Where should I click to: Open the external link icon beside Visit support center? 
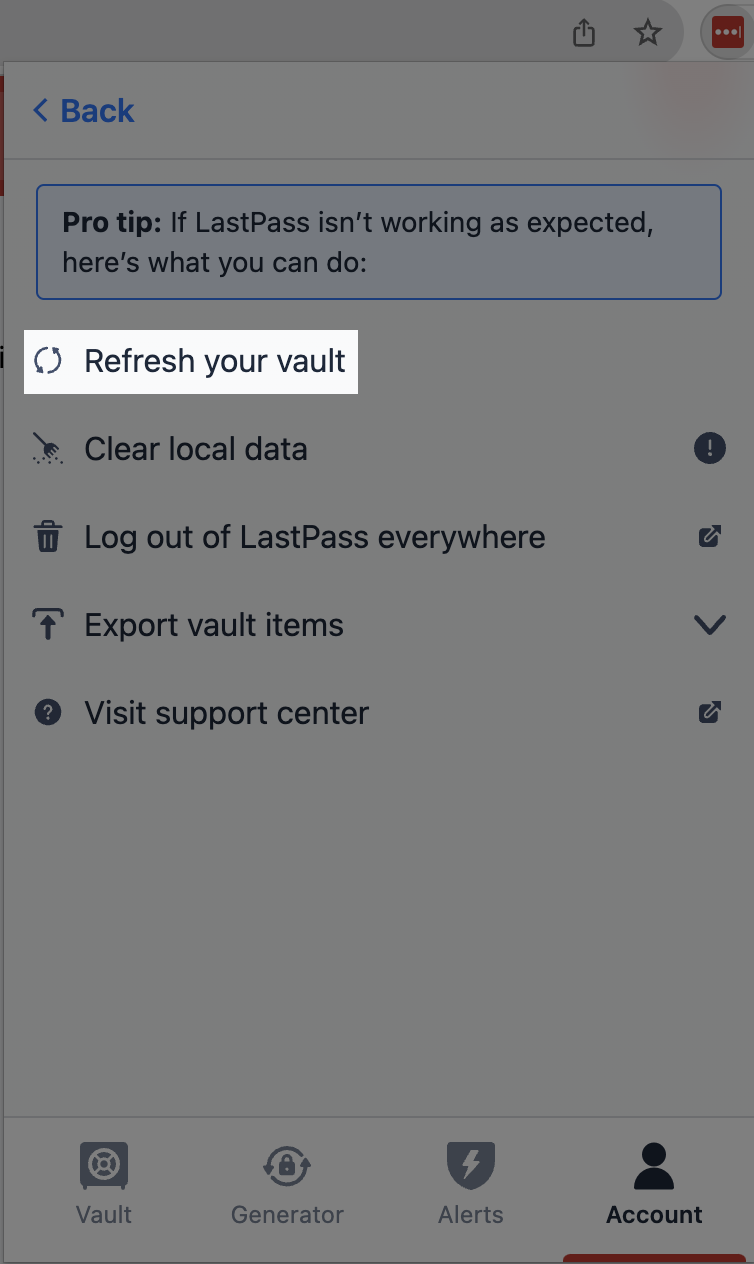[x=710, y=713]
